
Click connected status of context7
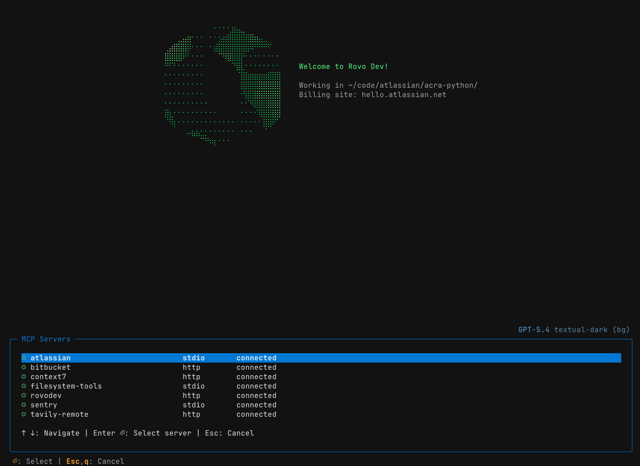pyautogui.click(x=256, y=377)
